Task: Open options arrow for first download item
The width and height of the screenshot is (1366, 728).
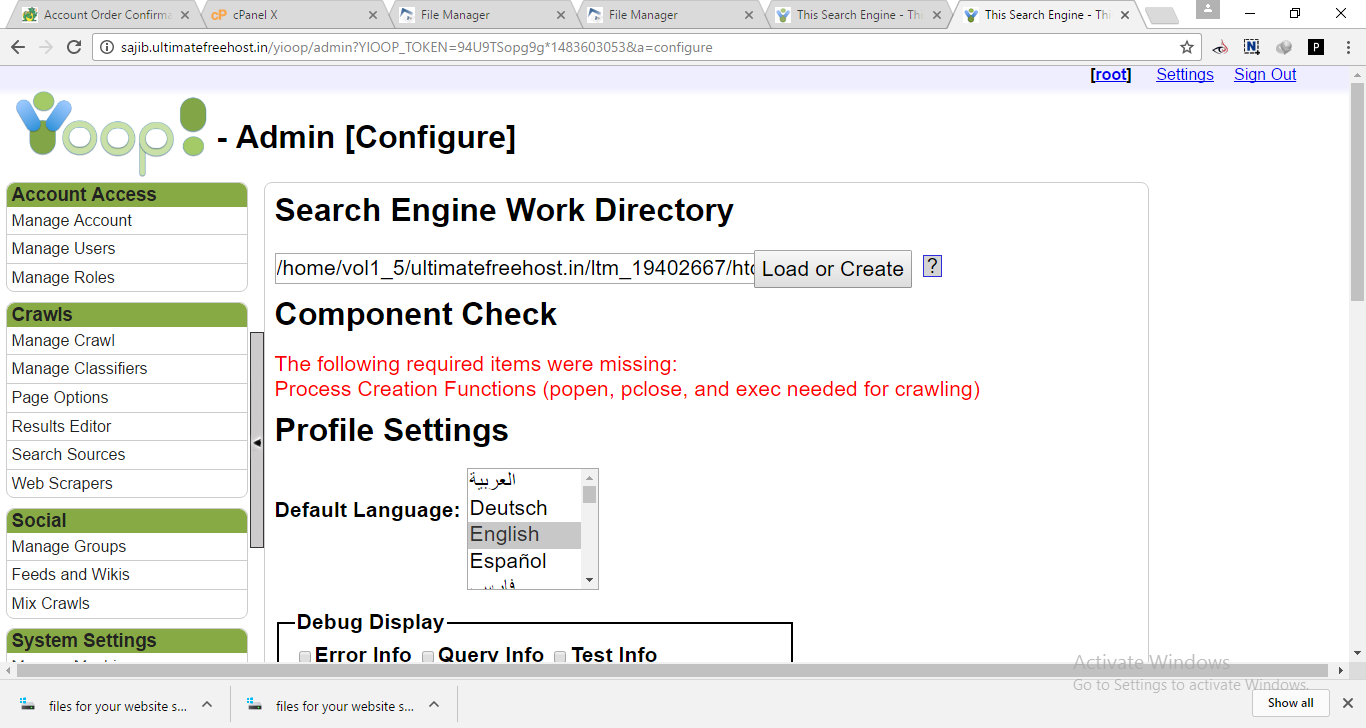Action: tap(207, 704)
